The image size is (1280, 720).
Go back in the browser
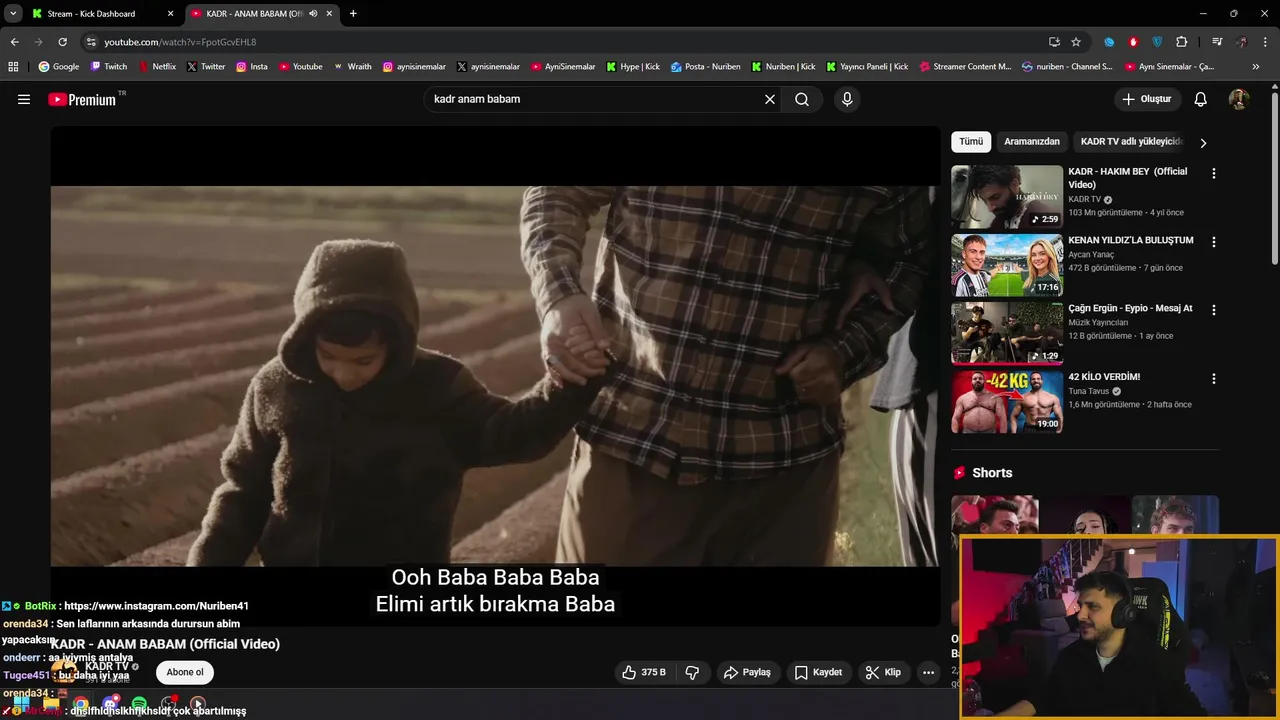[x=14, y=42]
